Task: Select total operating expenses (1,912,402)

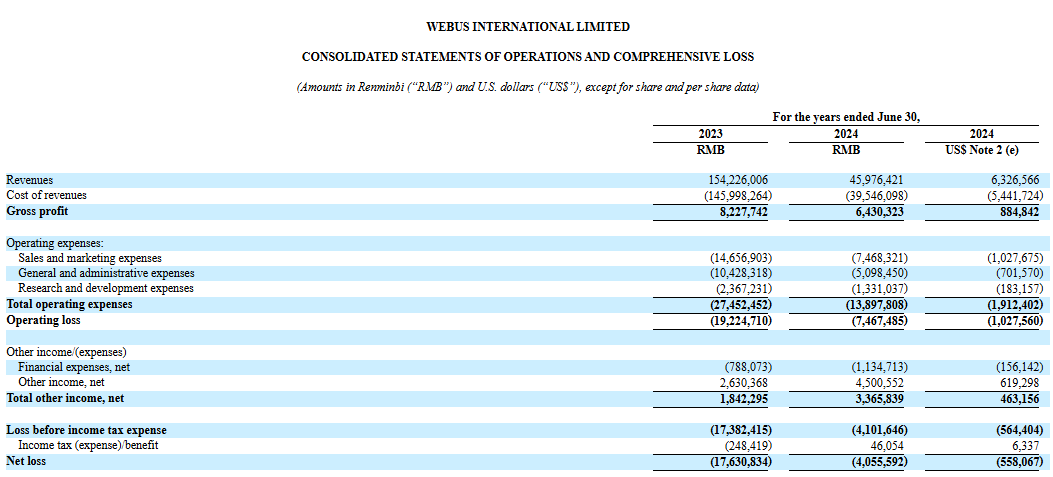Action: coord(1015,304)
